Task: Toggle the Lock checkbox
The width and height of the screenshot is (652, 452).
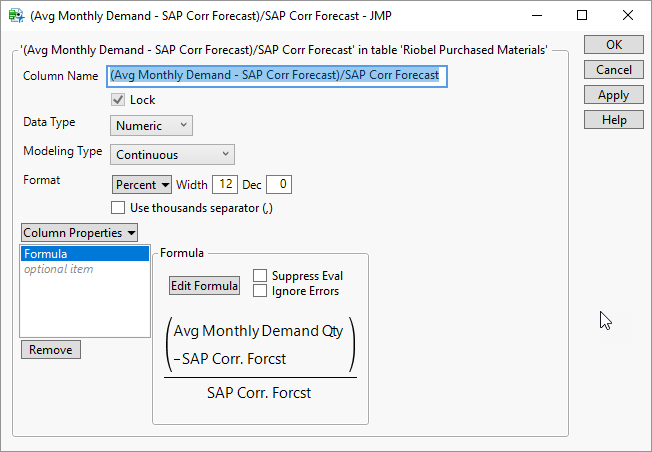Action: pyautogui.click(x=118, y=100)
